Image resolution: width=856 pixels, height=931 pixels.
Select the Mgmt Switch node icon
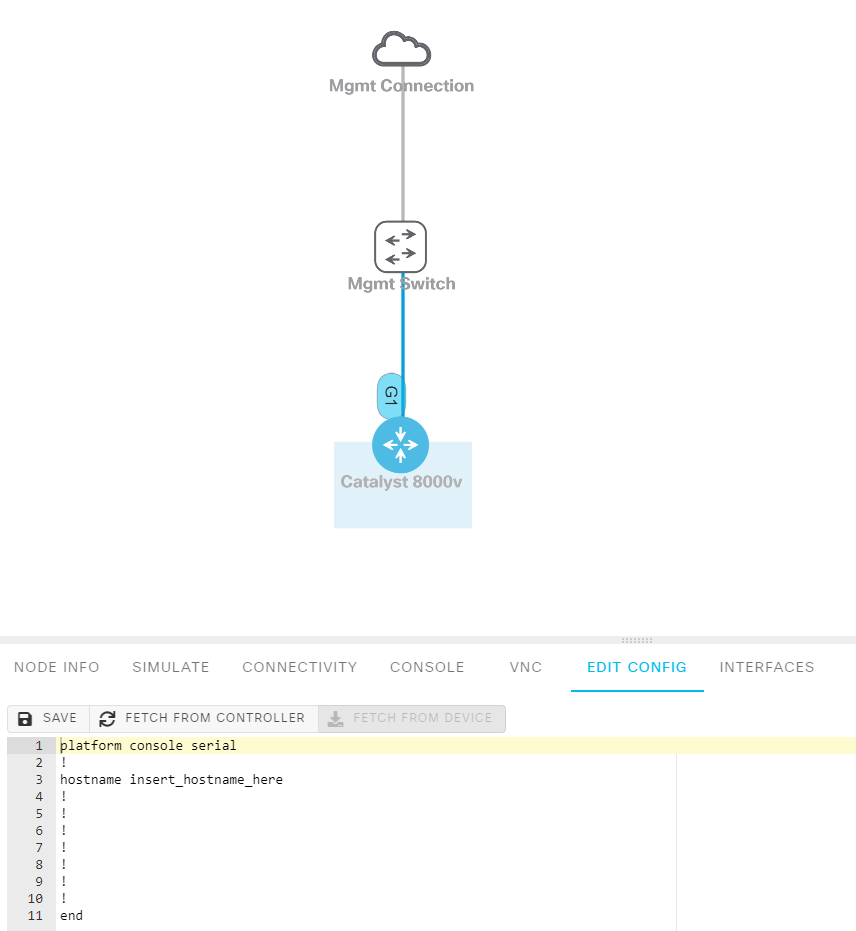coord(400,247)
